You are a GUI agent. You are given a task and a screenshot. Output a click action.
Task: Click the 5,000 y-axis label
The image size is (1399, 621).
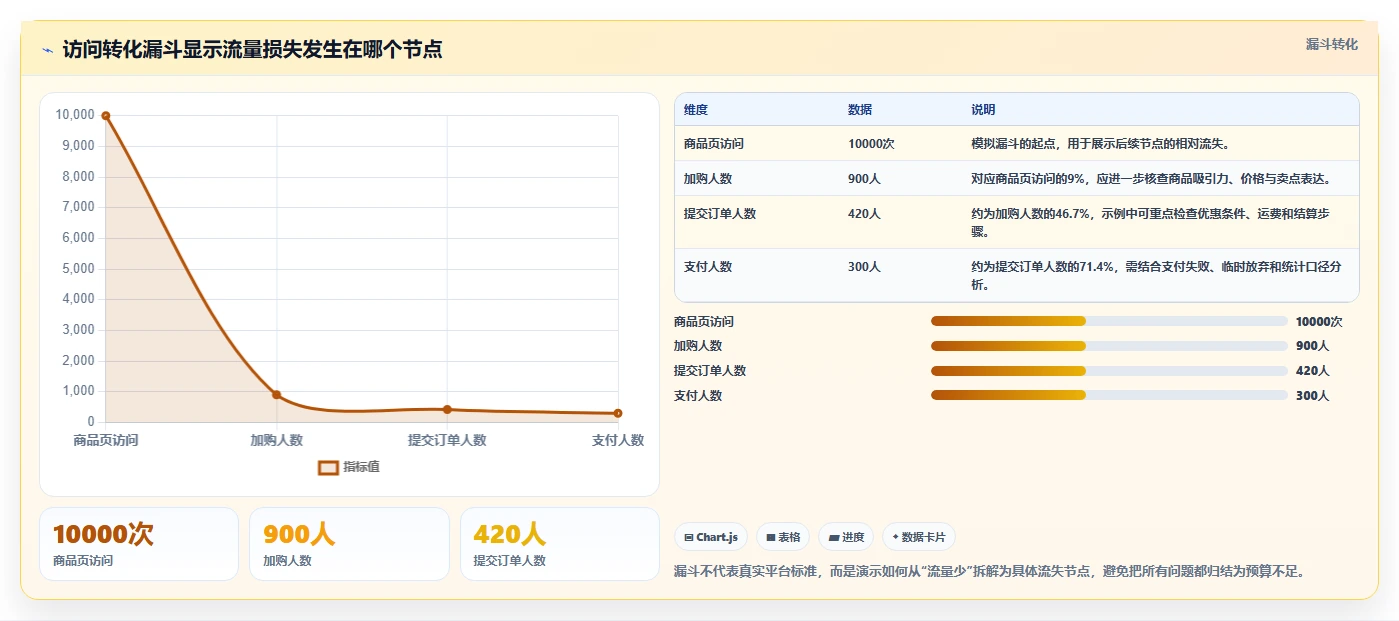(78, 268)
